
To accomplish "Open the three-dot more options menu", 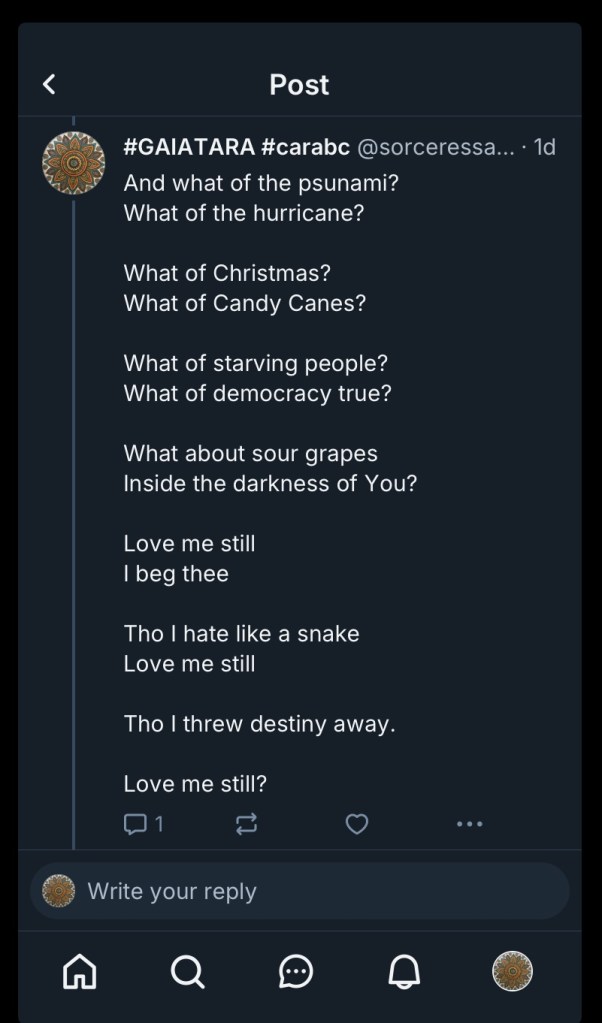I will point(469,824).
